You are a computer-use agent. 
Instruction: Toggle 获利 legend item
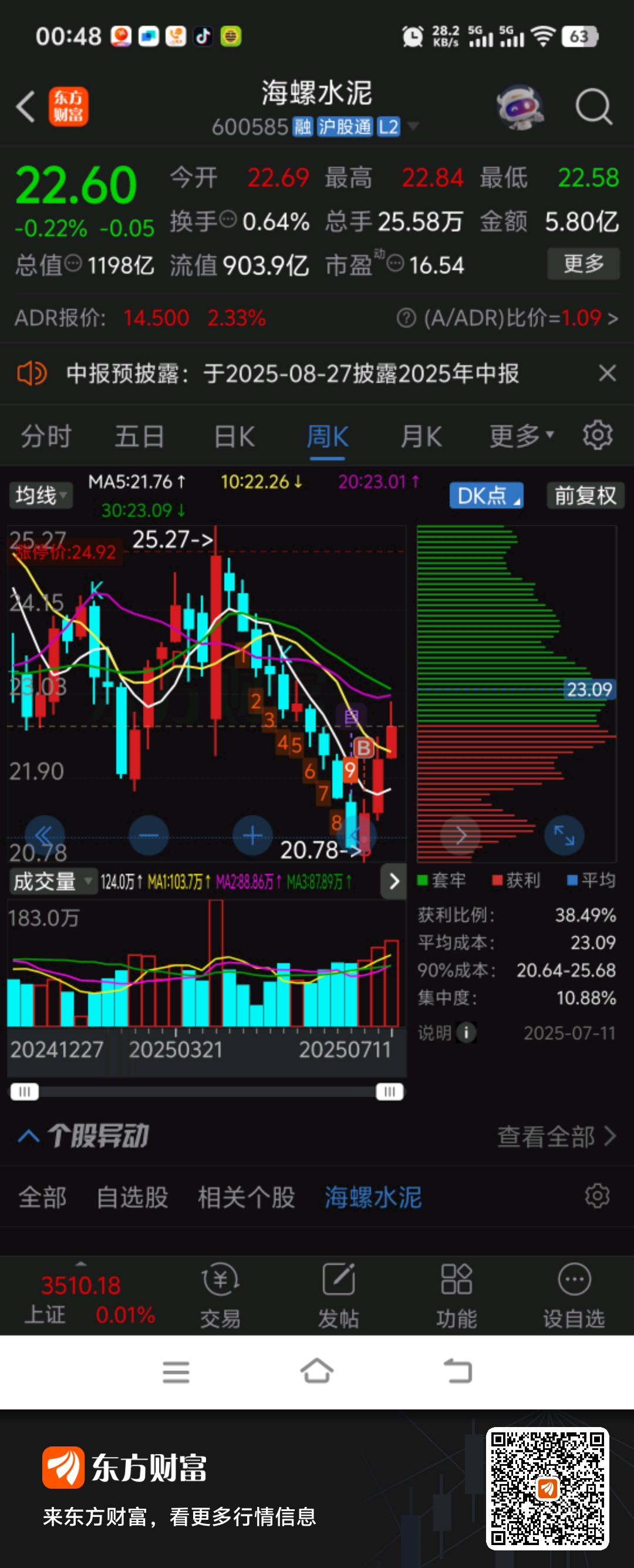pyautogui.click(x=516, y=880)
